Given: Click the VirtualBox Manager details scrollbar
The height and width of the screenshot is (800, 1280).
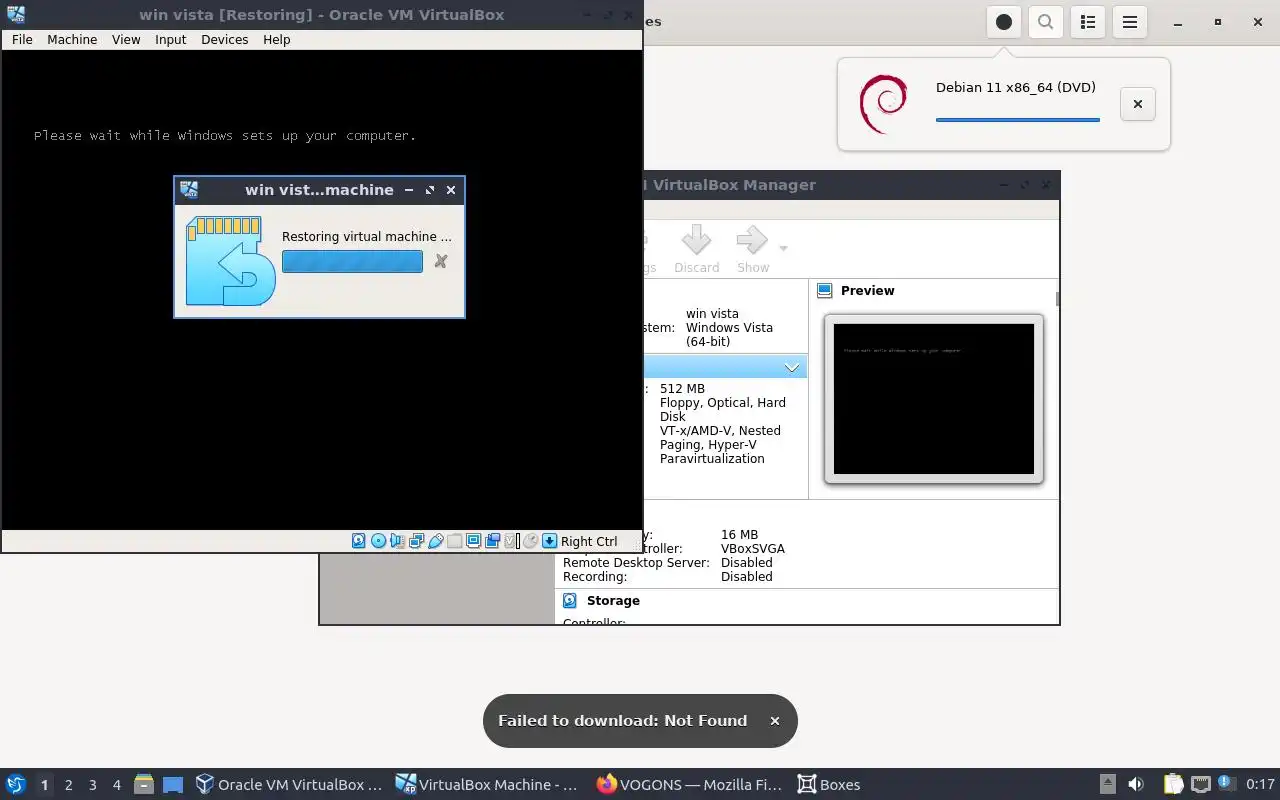Looking at the screenshot, I should coord(1057,298).
